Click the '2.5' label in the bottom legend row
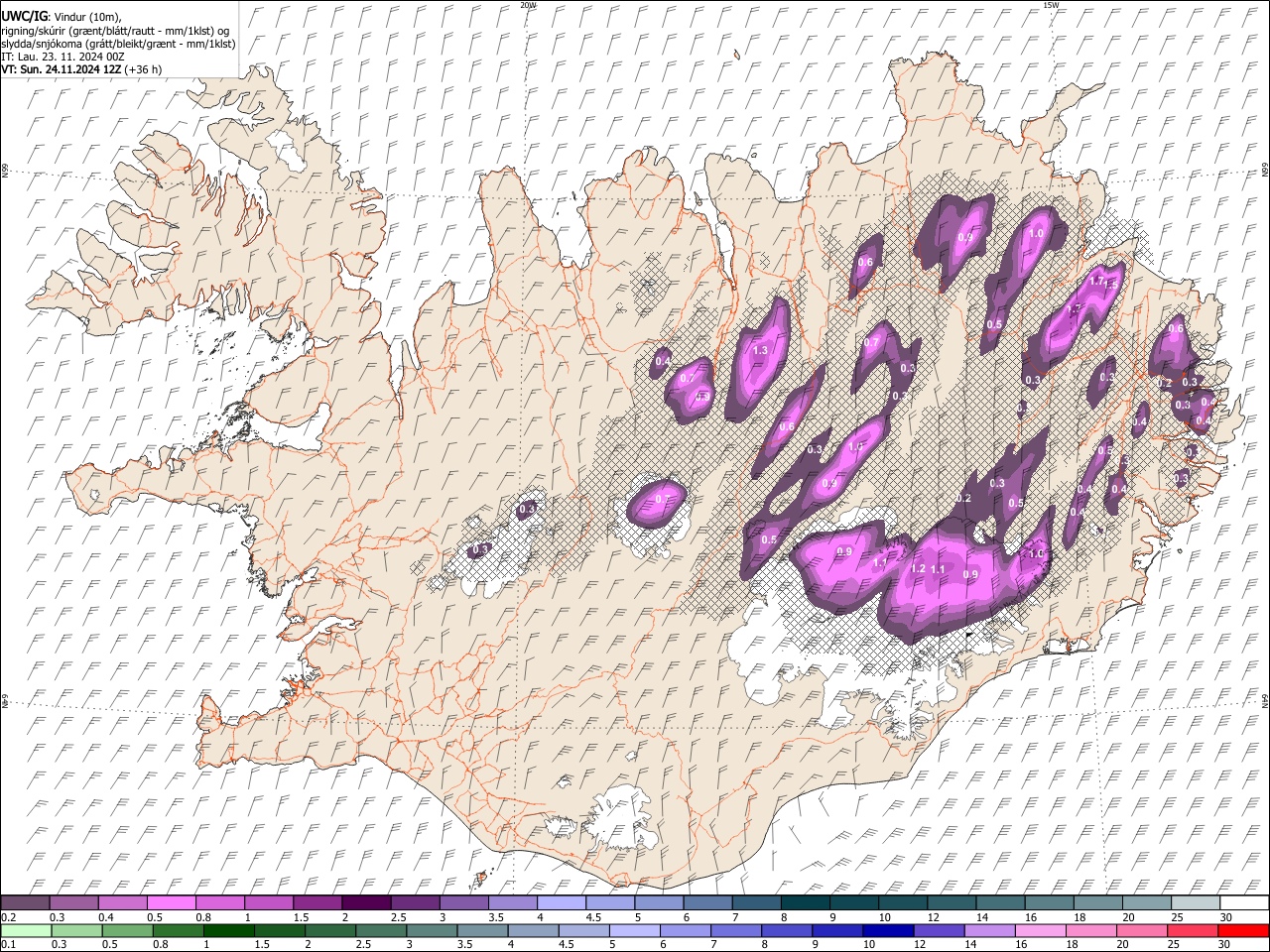Screen dimensions: 1270x952 [x=361, y=945]
